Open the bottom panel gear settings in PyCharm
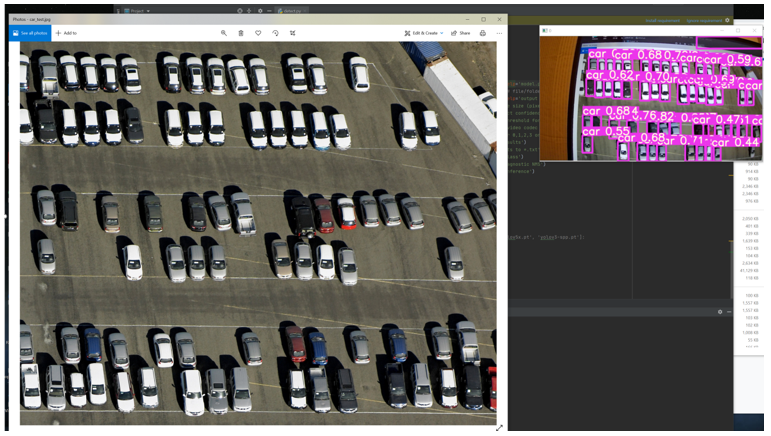 tap(720, 312)
